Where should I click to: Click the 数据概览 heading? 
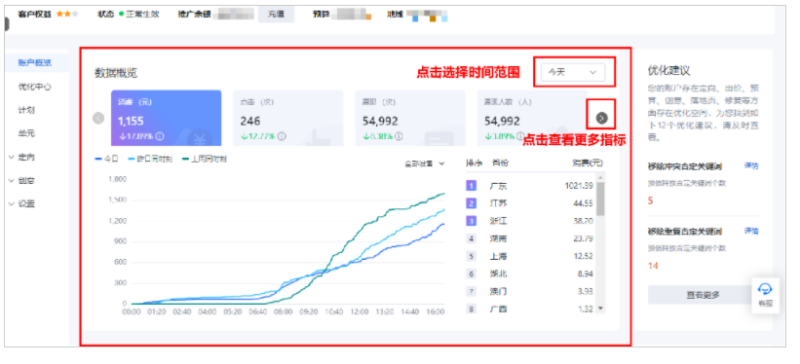[116, 73]
